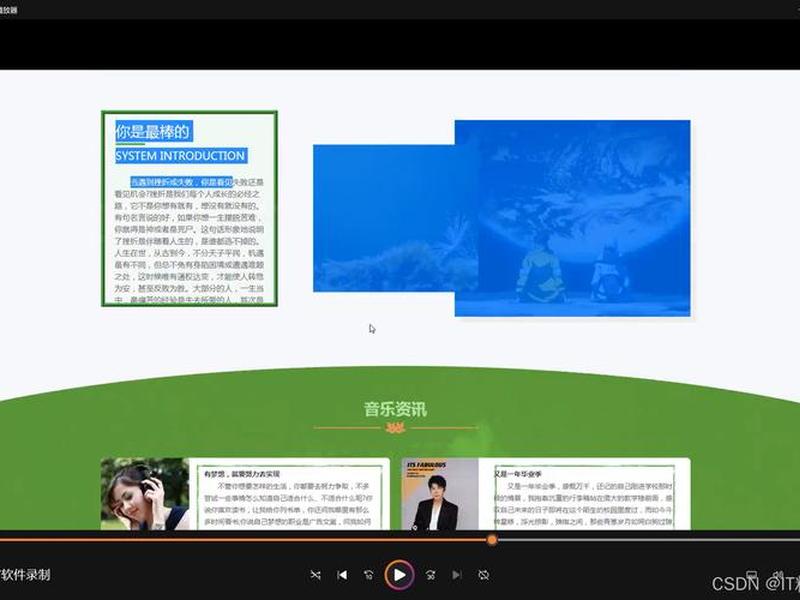The image size is (800, 600).
Task: Click the 软件录制 label at bottom left
Action: [26, 575]
